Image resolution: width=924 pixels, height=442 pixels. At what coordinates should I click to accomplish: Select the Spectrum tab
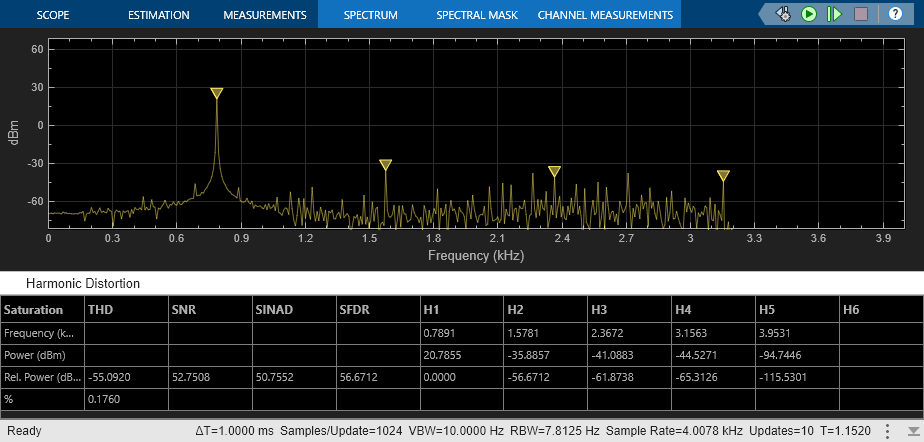[370, 15]
